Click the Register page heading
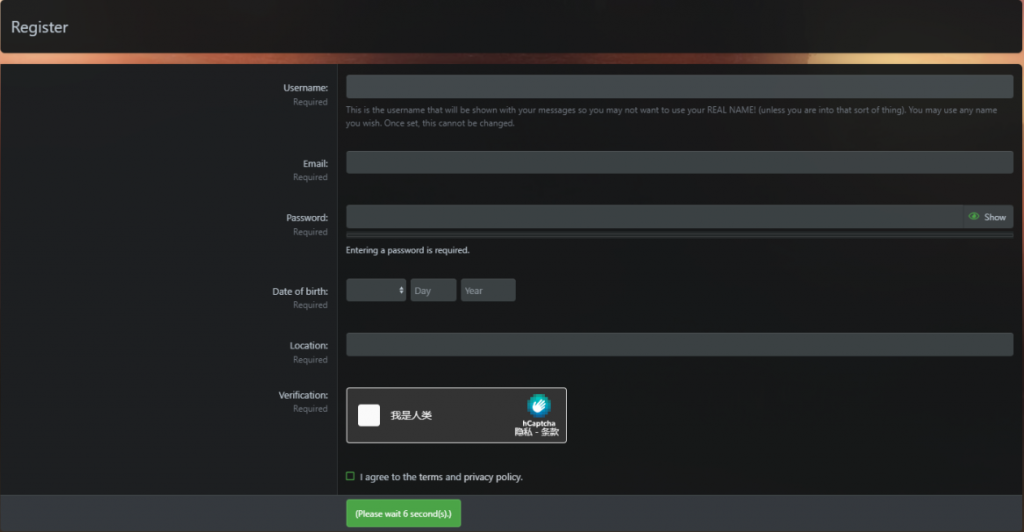This screenshot has width=1024, height=532. click(x=39, y=27)
